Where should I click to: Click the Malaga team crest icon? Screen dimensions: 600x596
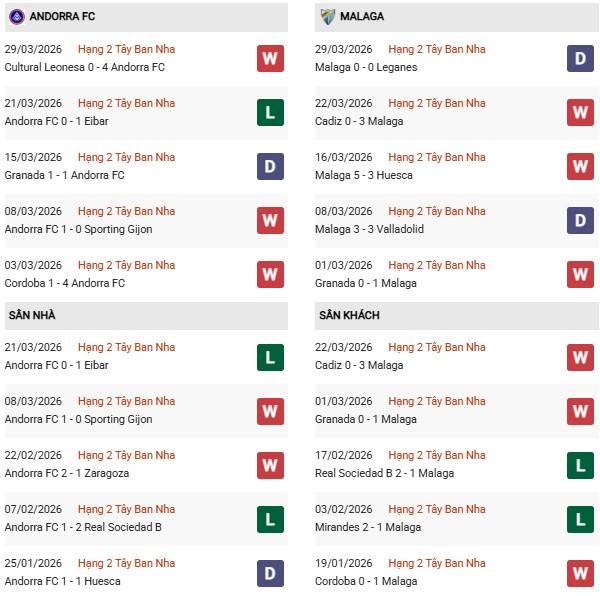pyautogui.click(x=328, y=16)
